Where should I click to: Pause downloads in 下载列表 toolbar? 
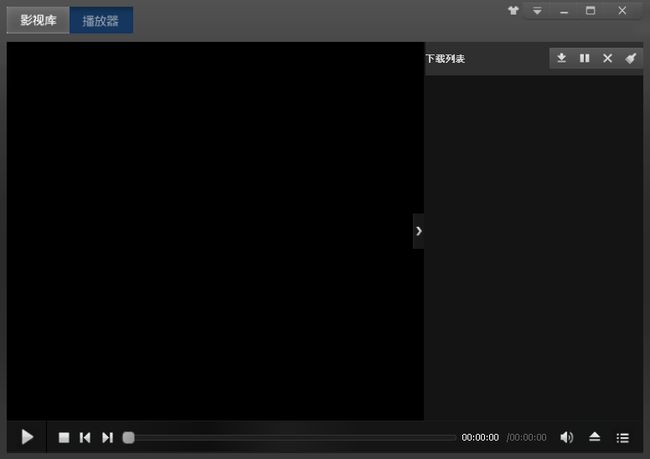[x=585, y=58]
